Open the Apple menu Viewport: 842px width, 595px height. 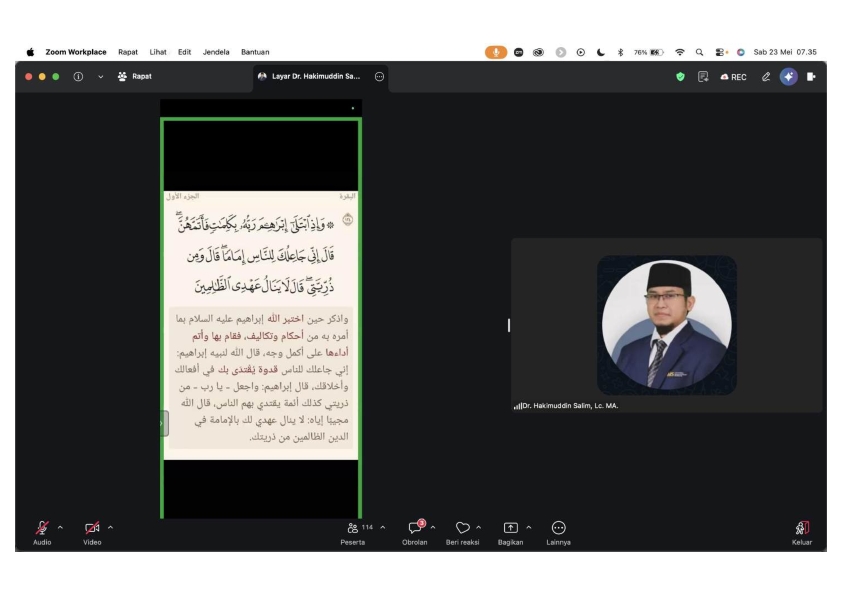[31, 52]
